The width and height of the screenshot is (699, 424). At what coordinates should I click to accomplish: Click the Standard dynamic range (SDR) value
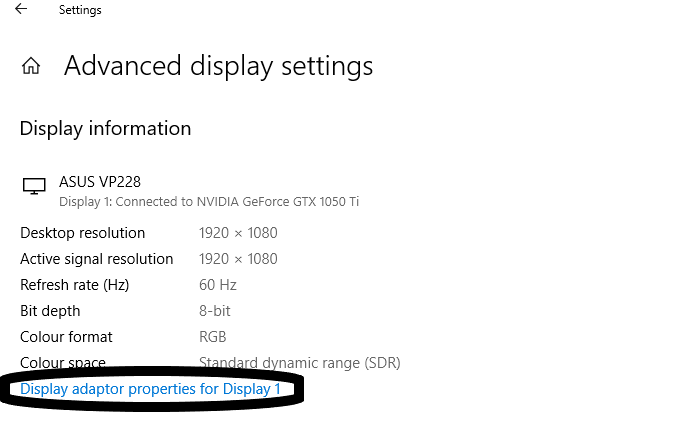coord(299,363)
